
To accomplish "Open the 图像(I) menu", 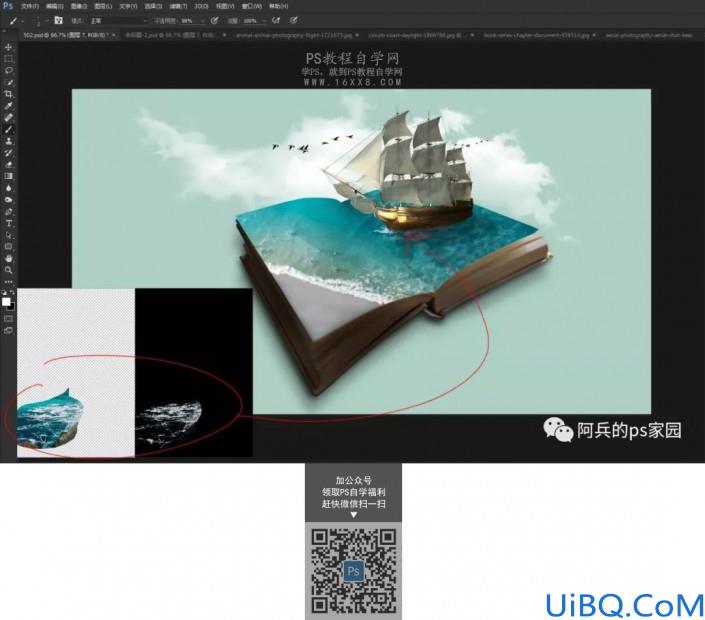I will pyautogui.click(x=79, y=6).
